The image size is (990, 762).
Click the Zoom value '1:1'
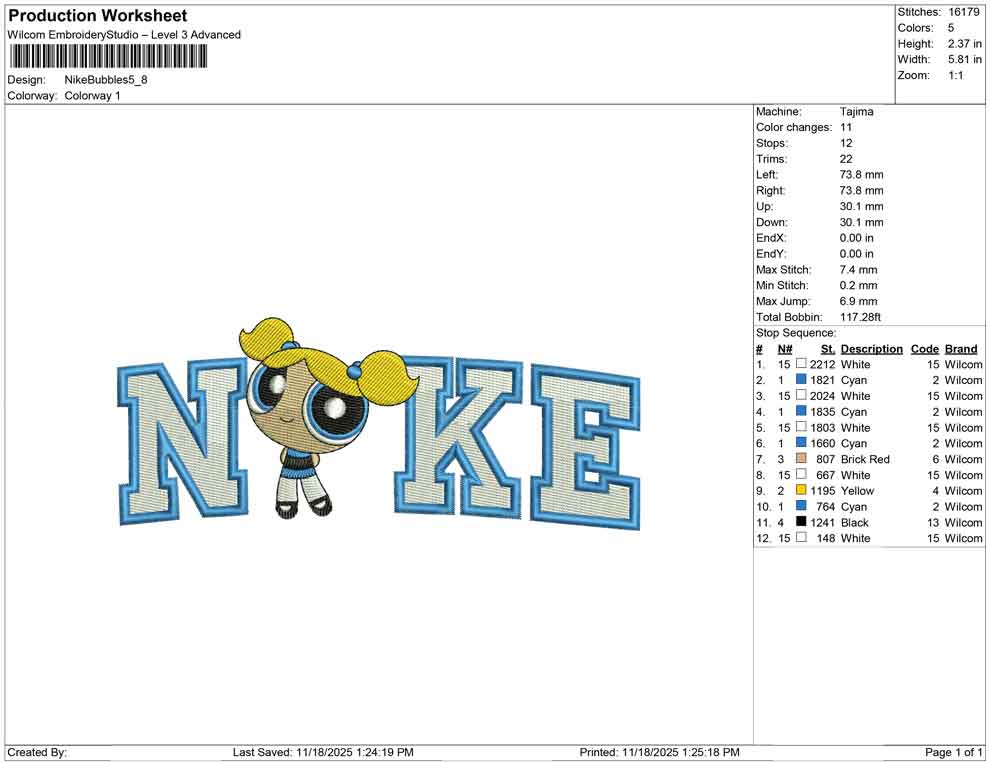956,75
